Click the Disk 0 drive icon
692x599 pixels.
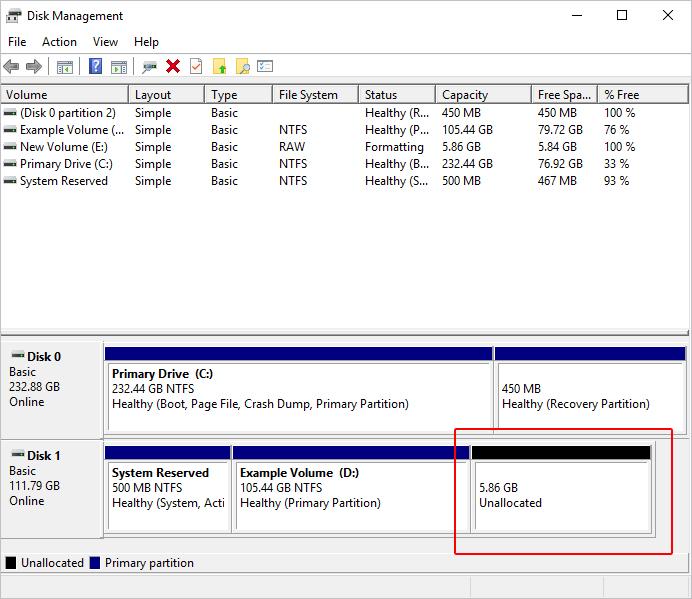click(x=18, y=355)
